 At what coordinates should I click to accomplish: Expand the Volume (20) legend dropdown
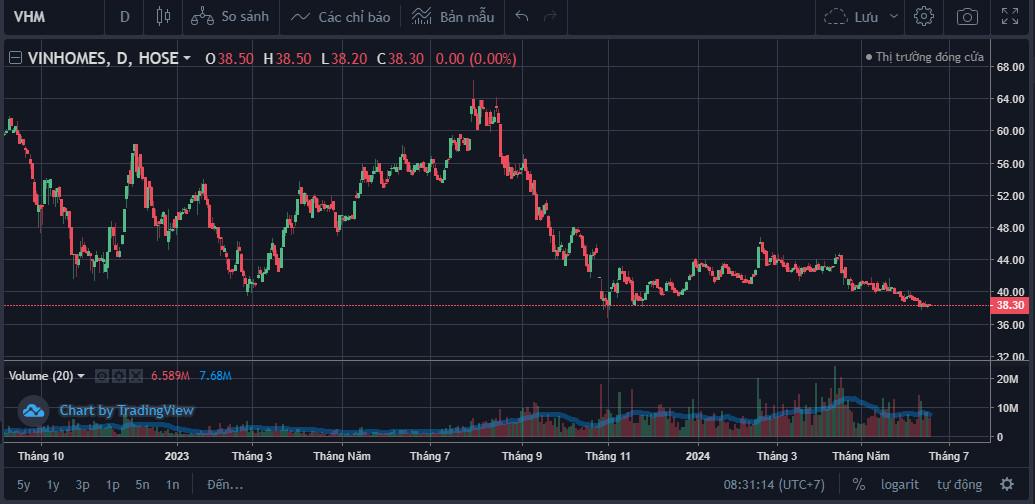pos(81,376)
